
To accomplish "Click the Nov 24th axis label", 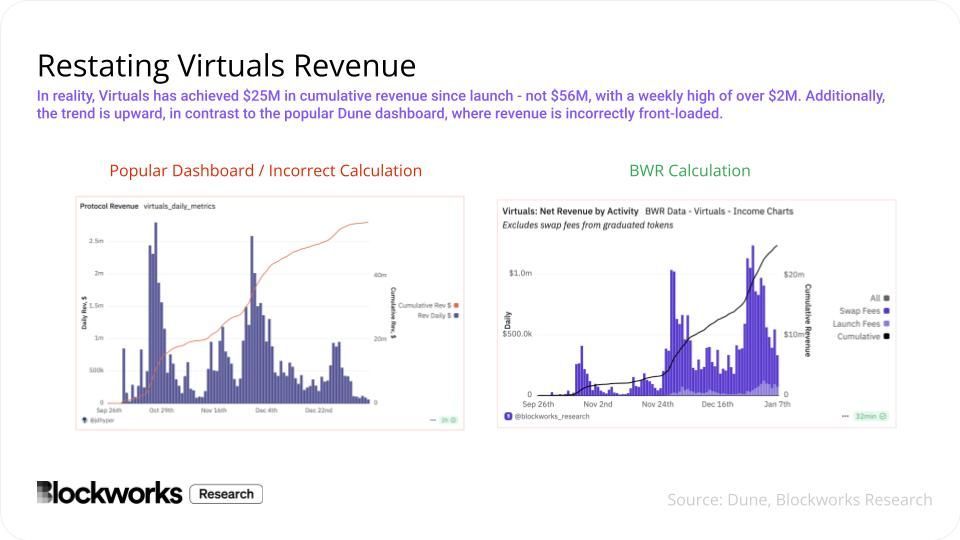I will [658, 404].
